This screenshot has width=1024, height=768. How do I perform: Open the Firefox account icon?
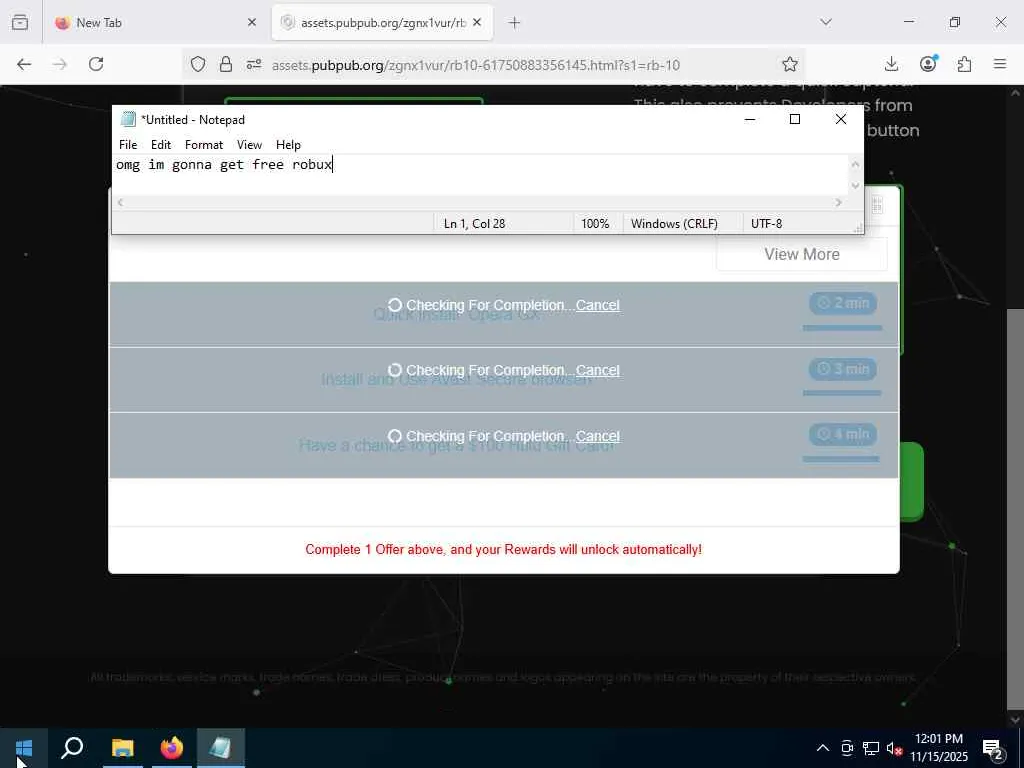click(928, 63)
